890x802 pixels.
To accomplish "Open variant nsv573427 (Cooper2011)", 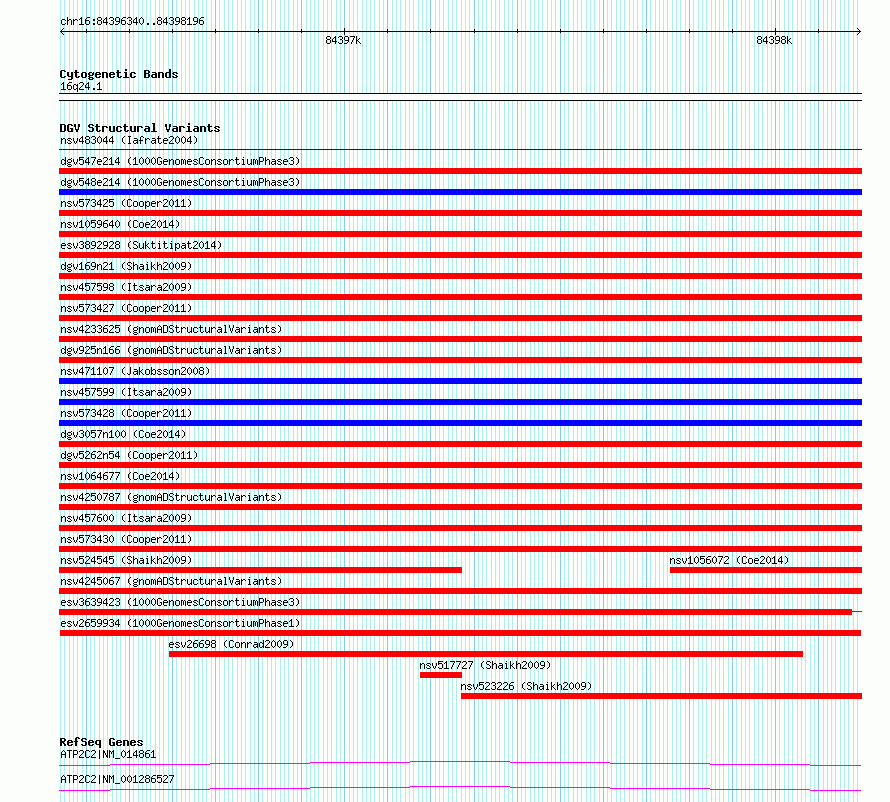I will click(x=126, y=308).
